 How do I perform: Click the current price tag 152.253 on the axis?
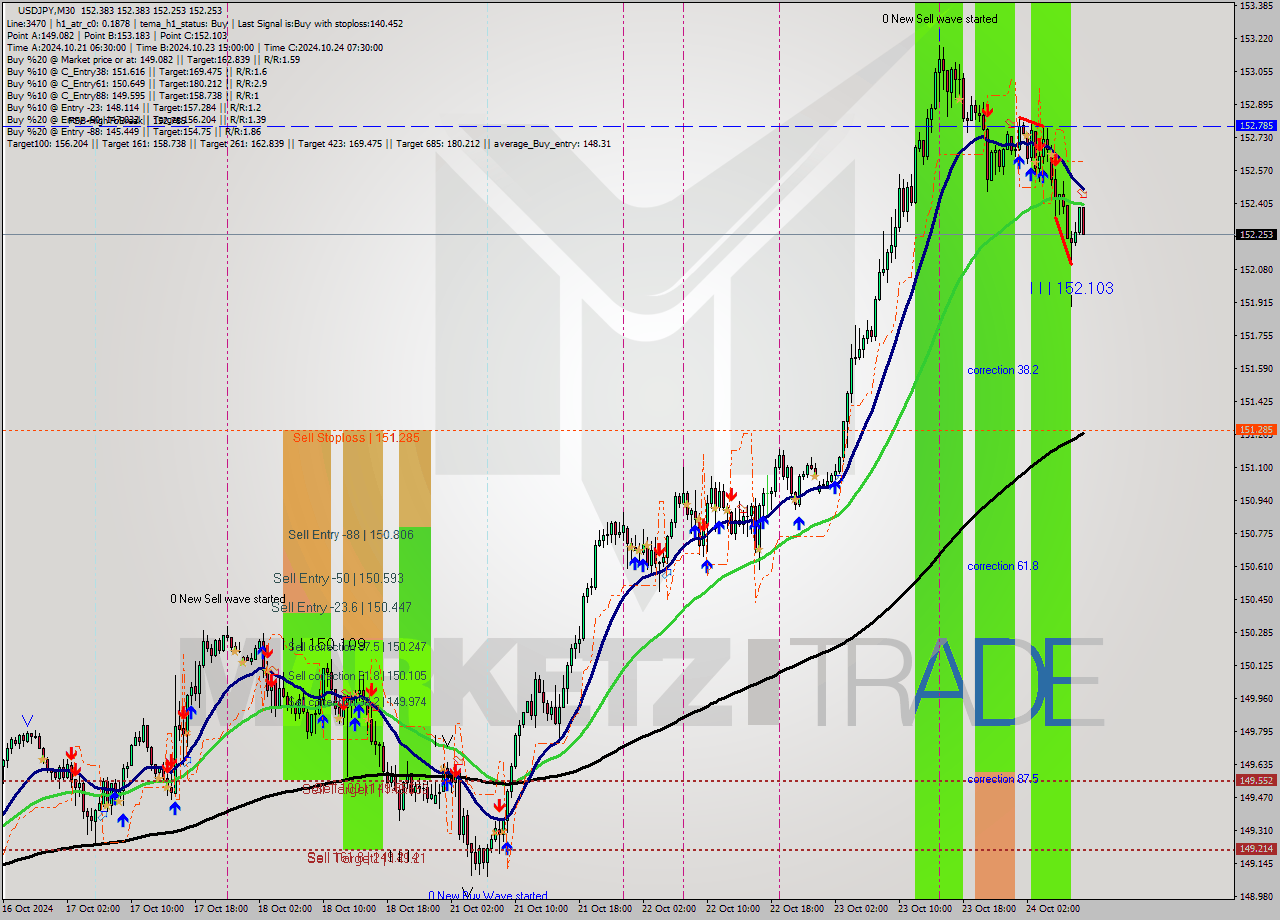(1256, 234)
